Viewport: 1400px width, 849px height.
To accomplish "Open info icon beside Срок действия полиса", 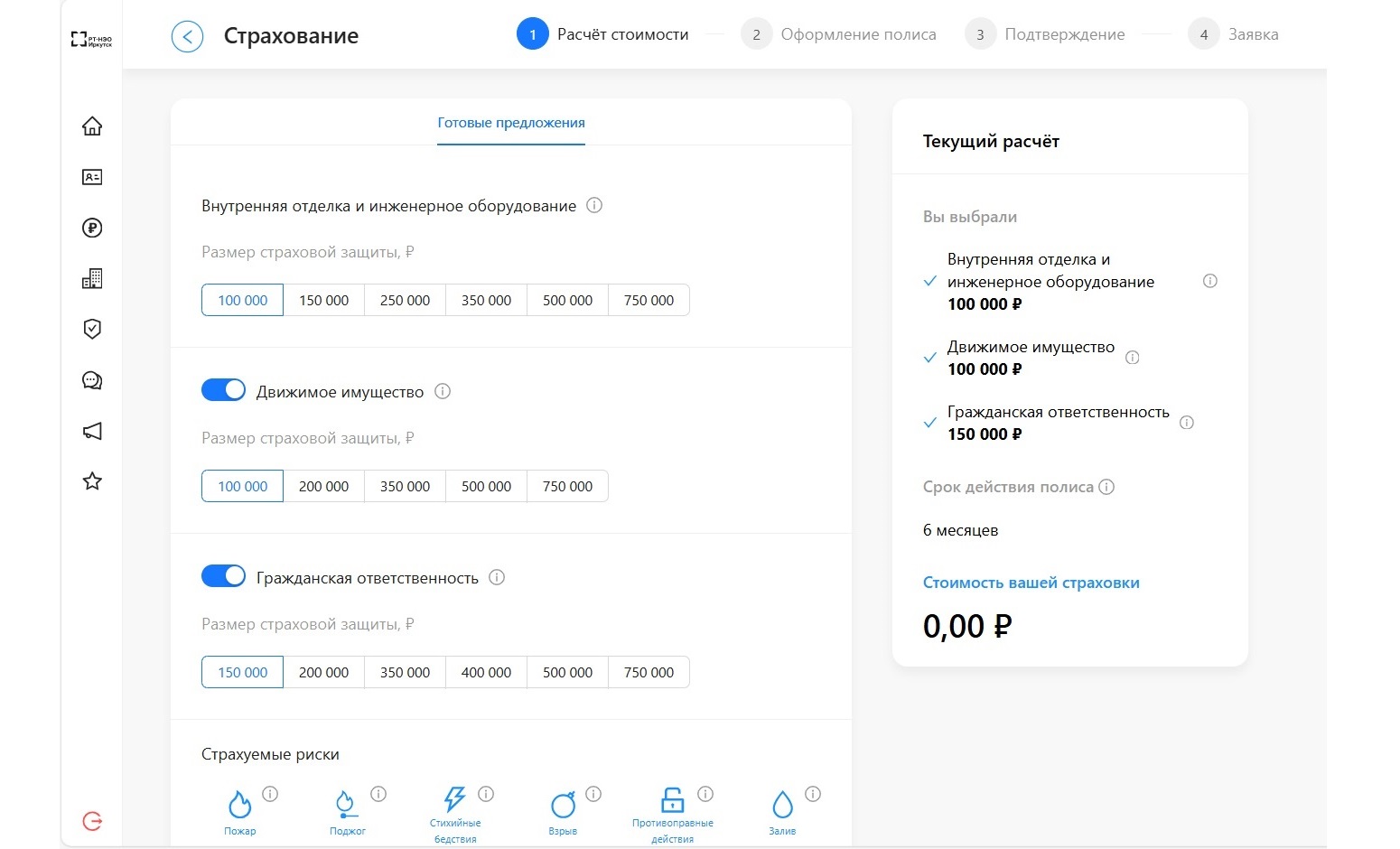I will 1106,487.
